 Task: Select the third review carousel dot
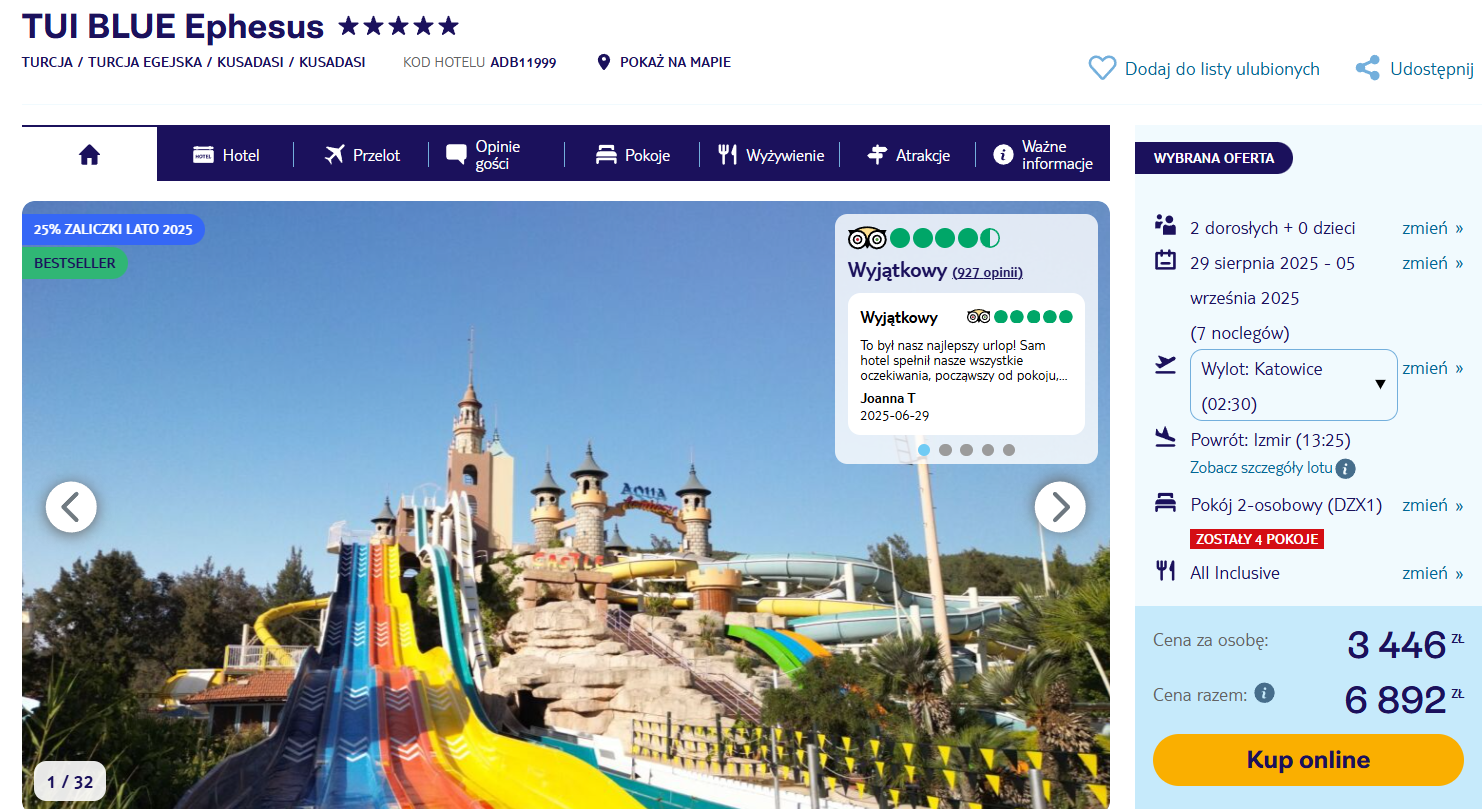pos(966,450)
